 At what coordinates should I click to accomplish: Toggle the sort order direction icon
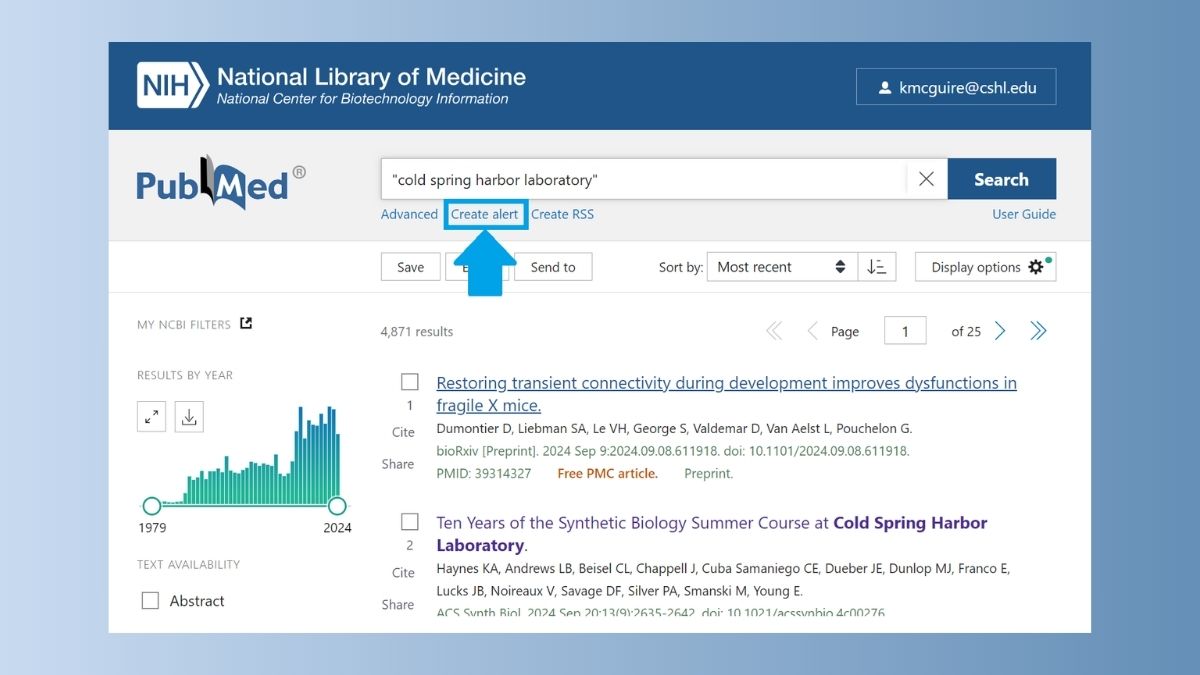pos(877,267)
